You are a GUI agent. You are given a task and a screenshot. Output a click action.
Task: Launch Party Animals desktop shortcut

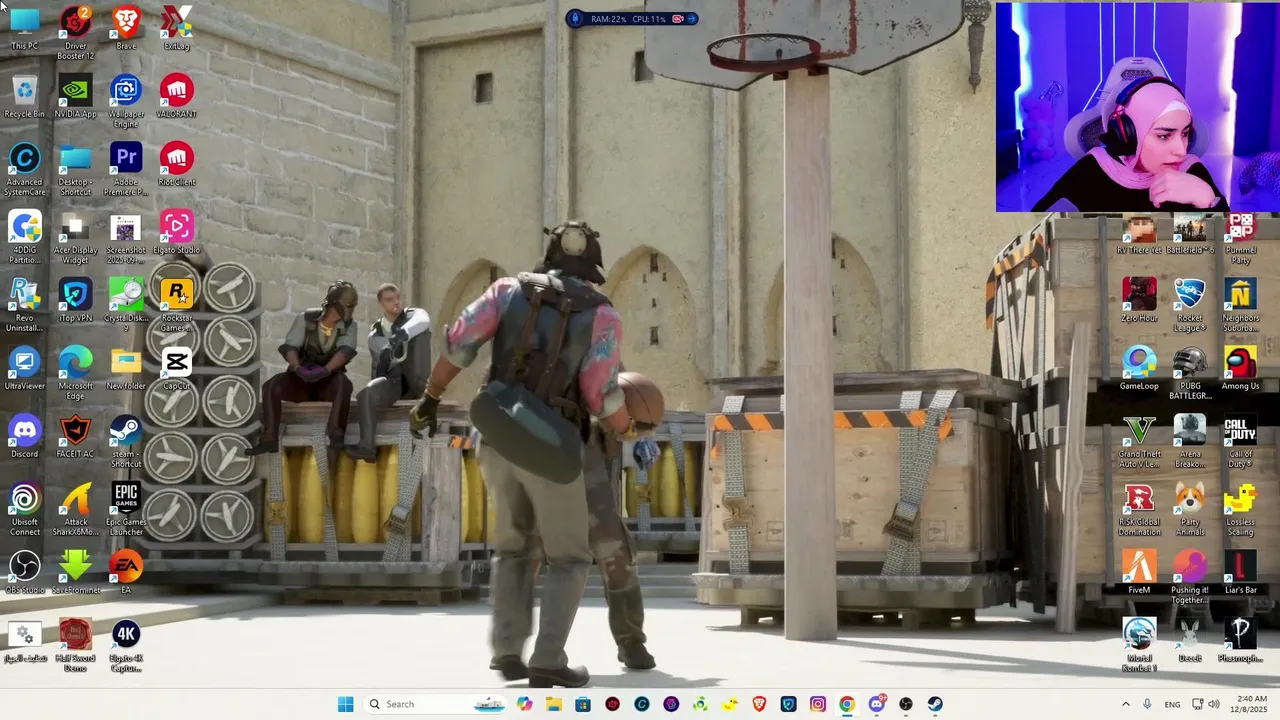(x=1189, y=509)
